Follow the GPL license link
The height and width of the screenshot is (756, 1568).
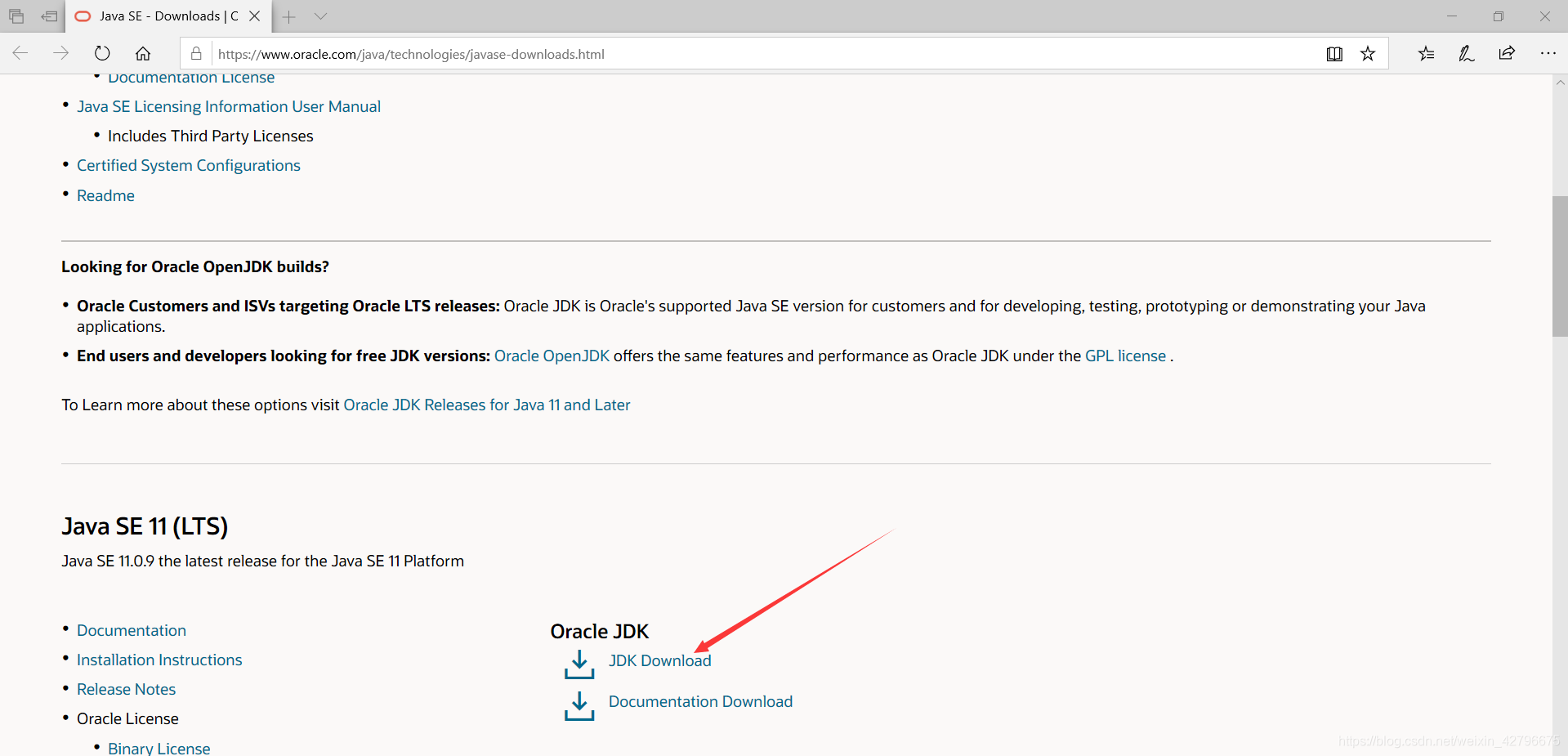[x=1125, y=356]
